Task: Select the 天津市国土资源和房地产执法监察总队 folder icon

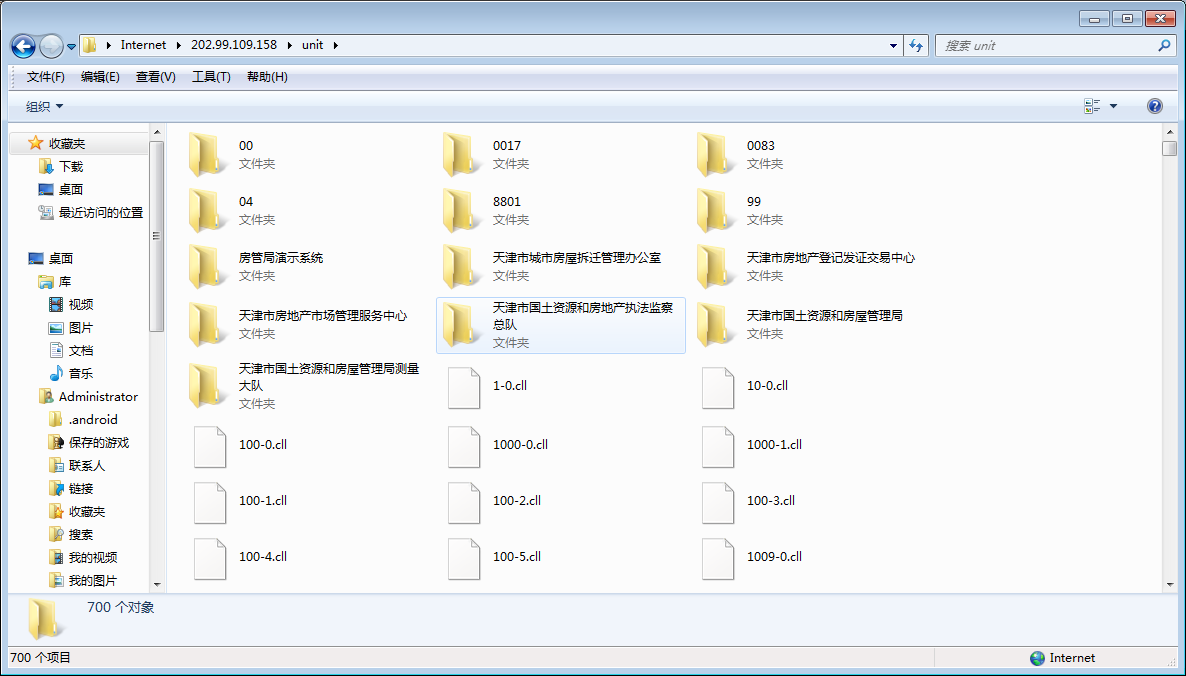Action: (462, 325)
